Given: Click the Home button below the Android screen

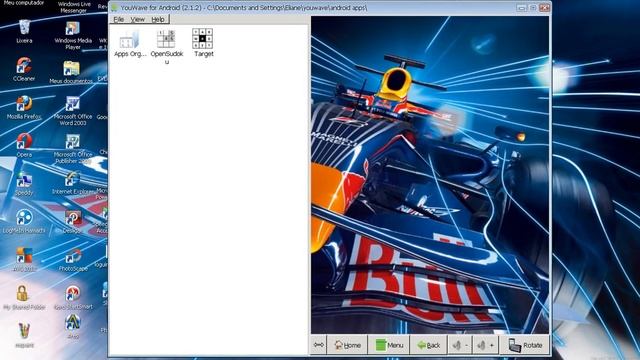Looking at the screenshot, I should [347, 345].
